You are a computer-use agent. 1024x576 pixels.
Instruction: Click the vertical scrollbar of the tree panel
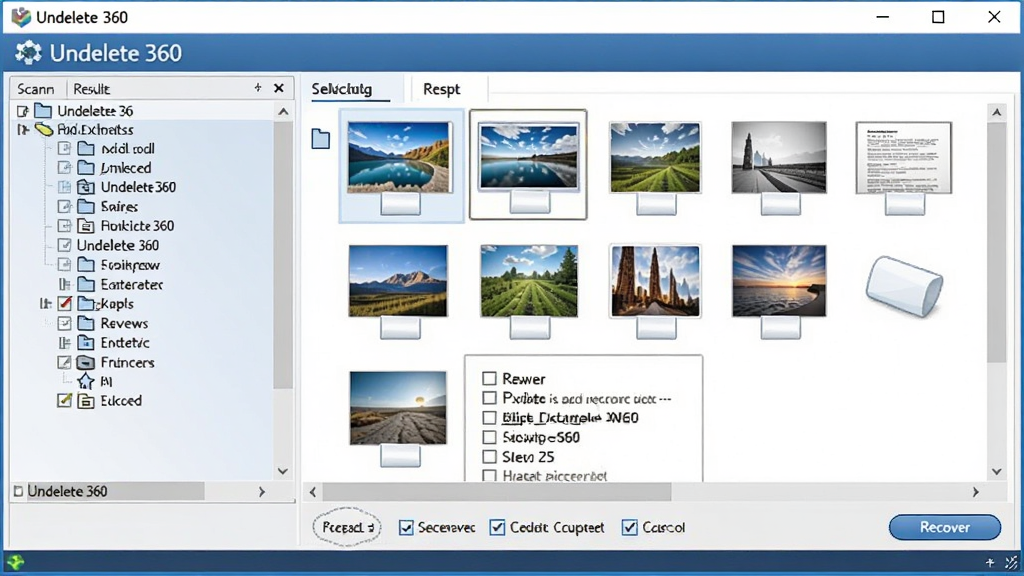(x=283, y=255)
